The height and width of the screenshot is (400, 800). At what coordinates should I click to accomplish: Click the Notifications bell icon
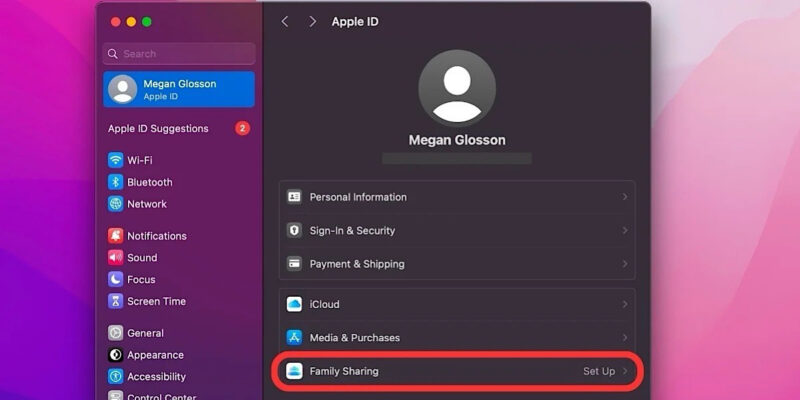115,236
